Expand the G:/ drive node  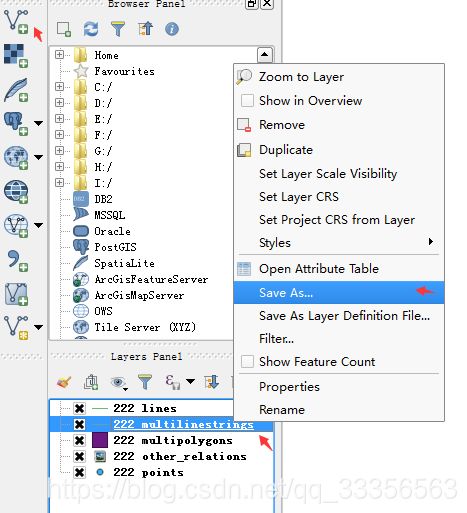(59, 150)
